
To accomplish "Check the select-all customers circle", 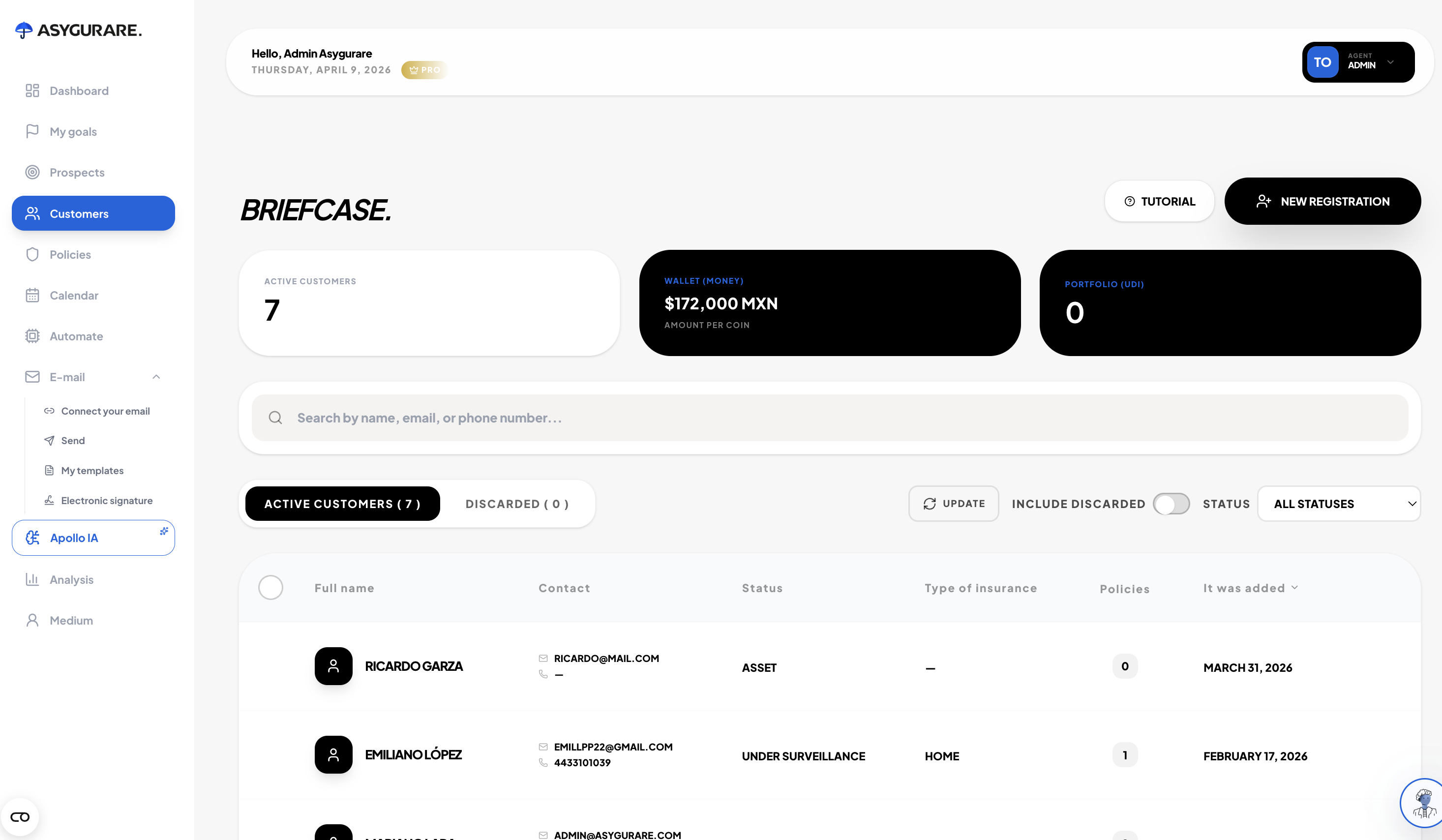I will click(270, 587).
